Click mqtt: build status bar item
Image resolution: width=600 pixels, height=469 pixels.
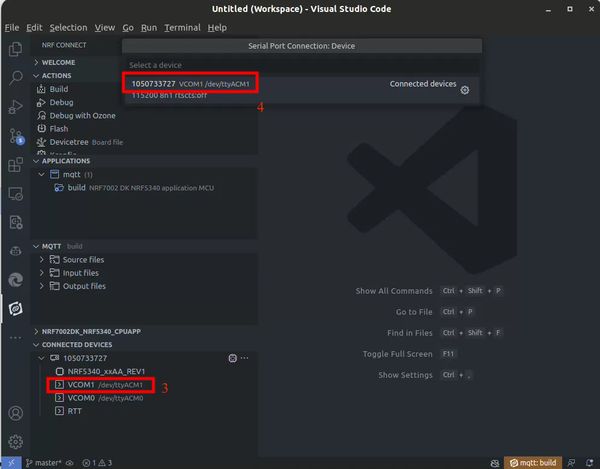[533, 463]
